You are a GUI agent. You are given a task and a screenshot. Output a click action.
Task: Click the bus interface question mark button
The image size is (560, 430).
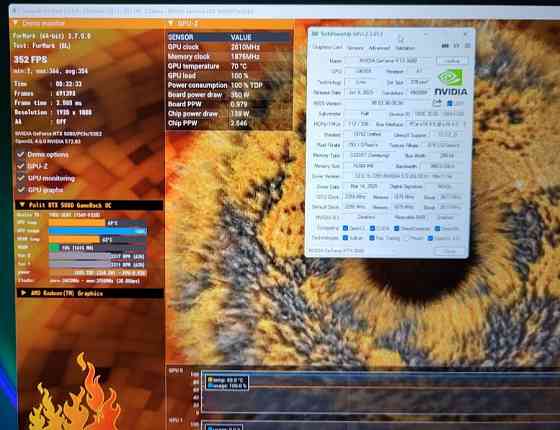coord(465,124)
